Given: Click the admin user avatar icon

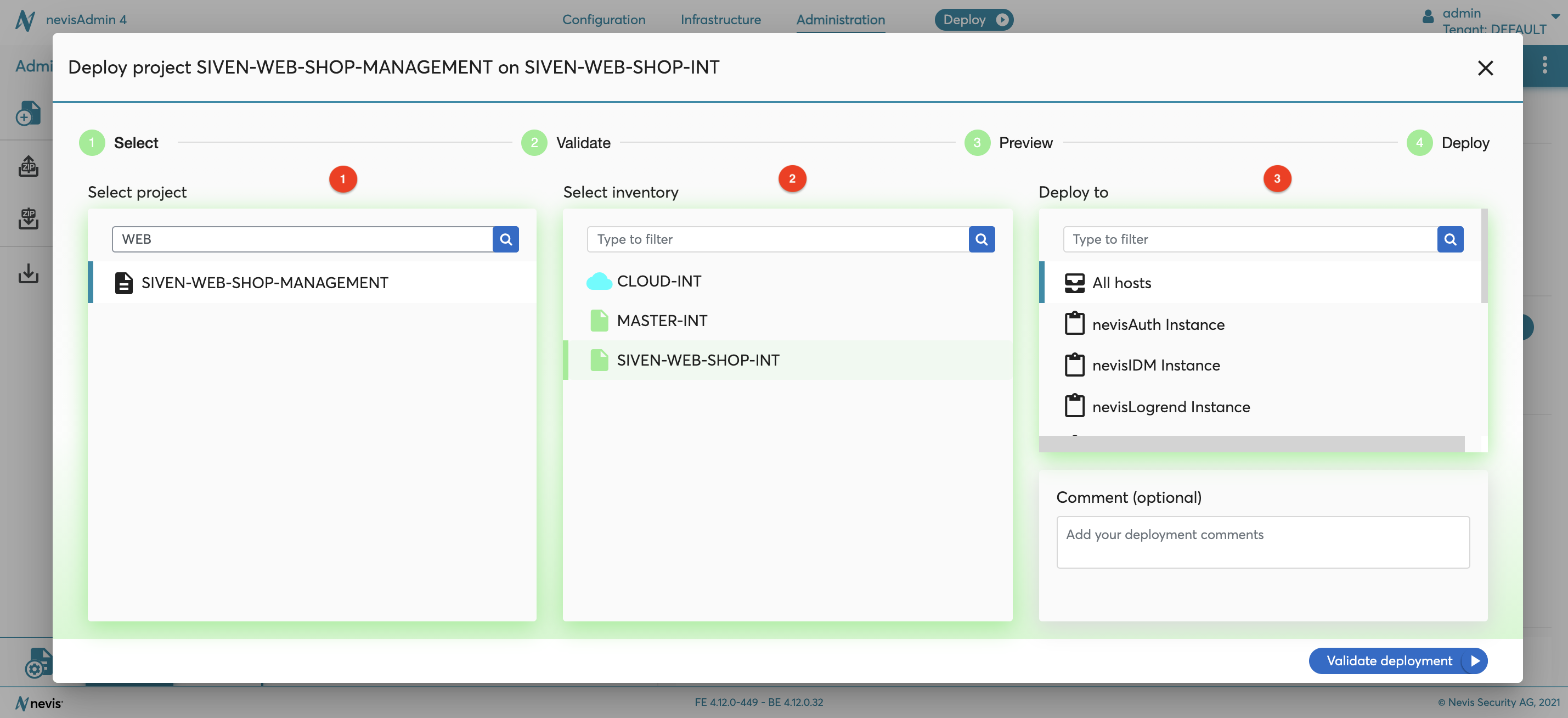Looking at the screenshot, I should (x=1428, y=16).
